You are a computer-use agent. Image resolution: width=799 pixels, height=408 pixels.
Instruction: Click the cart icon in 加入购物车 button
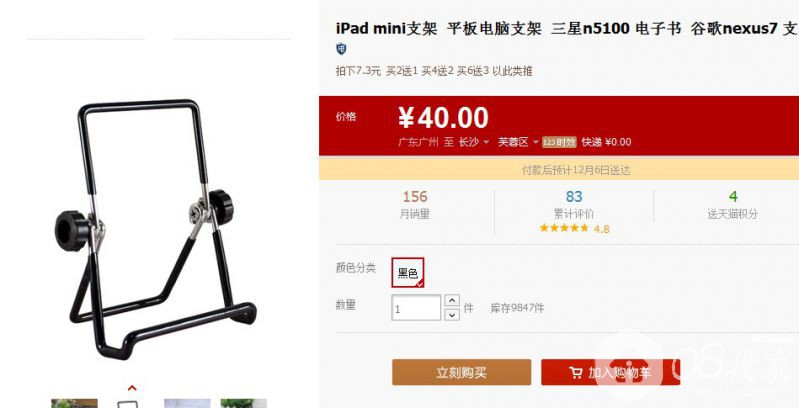click(x=576, y=373)
